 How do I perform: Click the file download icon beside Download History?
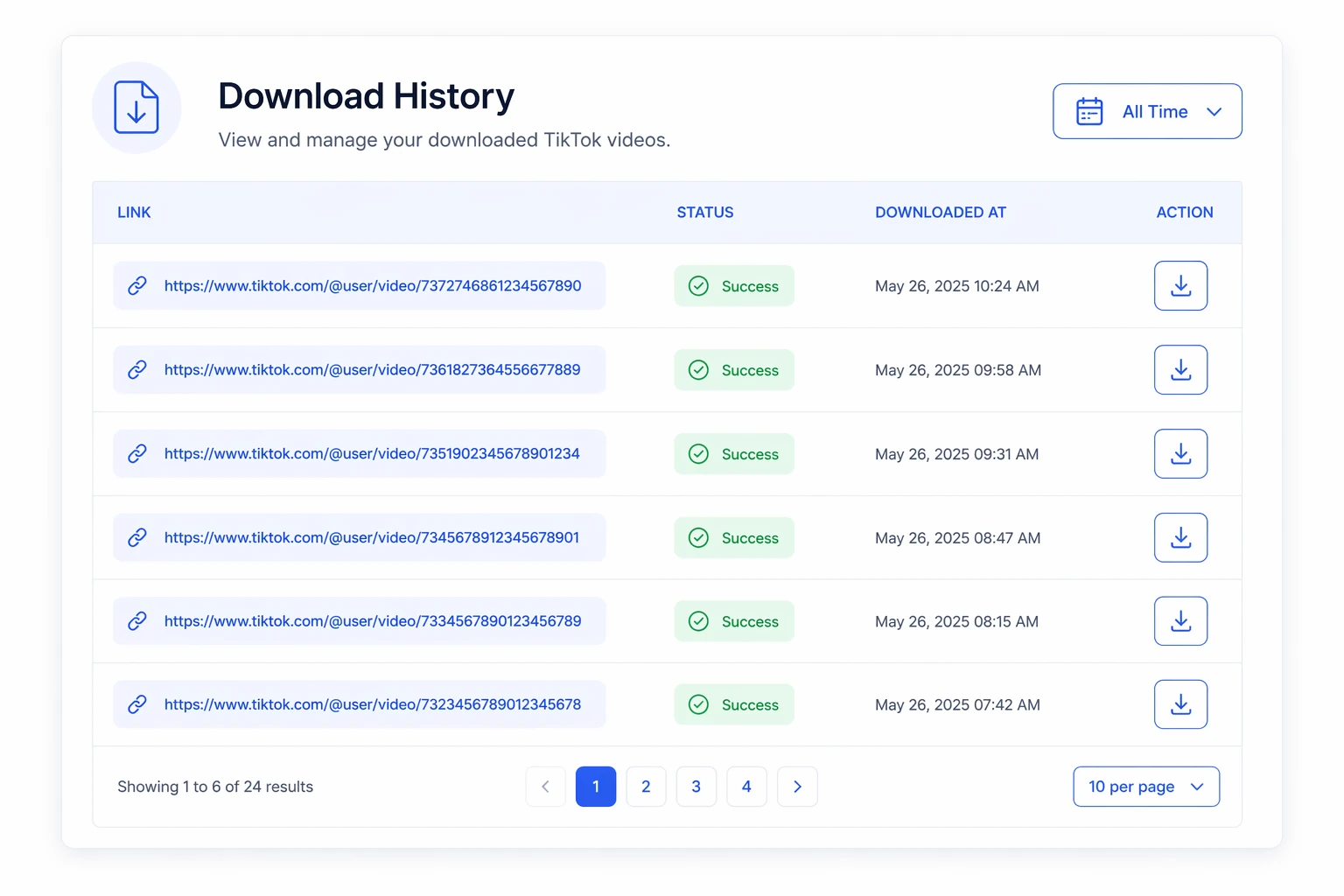(136, 108)
